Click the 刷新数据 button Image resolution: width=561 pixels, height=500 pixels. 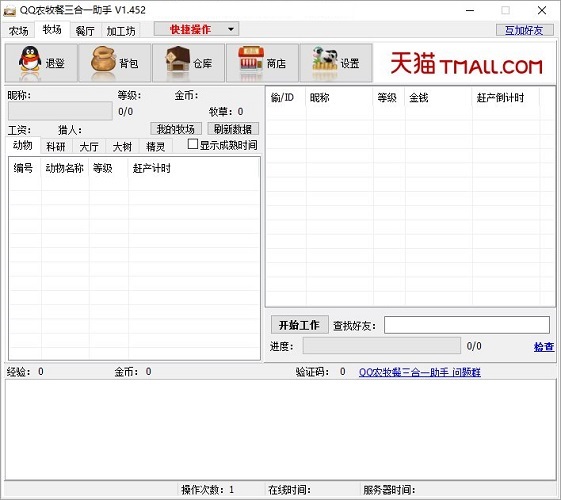(233, 129)
